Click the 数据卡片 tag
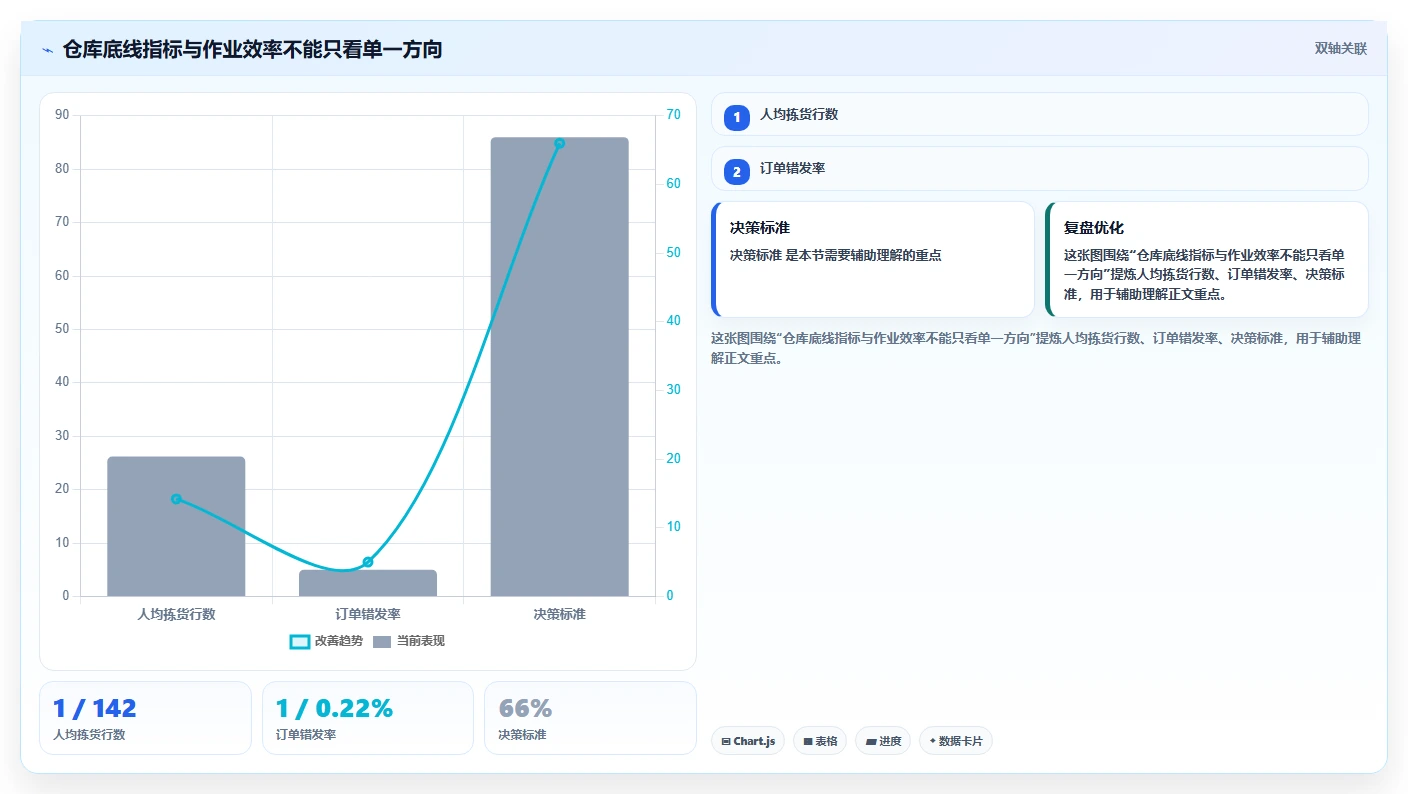Image resolution: width=1408 pixels, height=794 pixels. point(956,741)
